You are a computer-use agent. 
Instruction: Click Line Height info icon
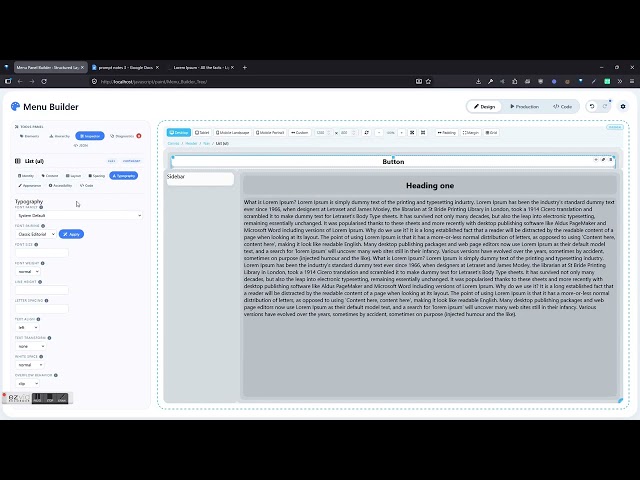pyautogui.click(x=40, y=282)
